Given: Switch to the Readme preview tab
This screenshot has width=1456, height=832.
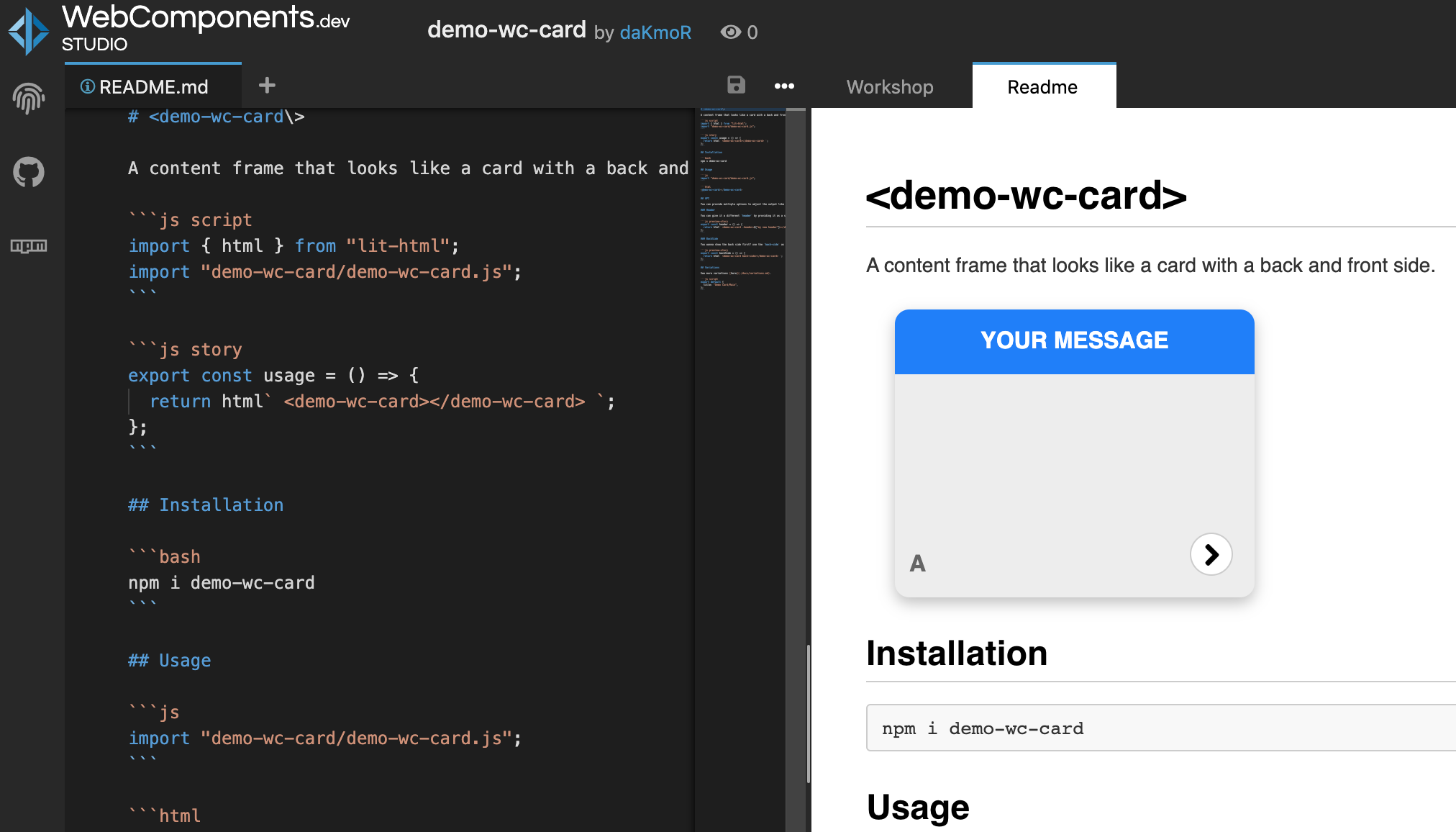Looking at the screenshot, I should (x=1042, y=86).
